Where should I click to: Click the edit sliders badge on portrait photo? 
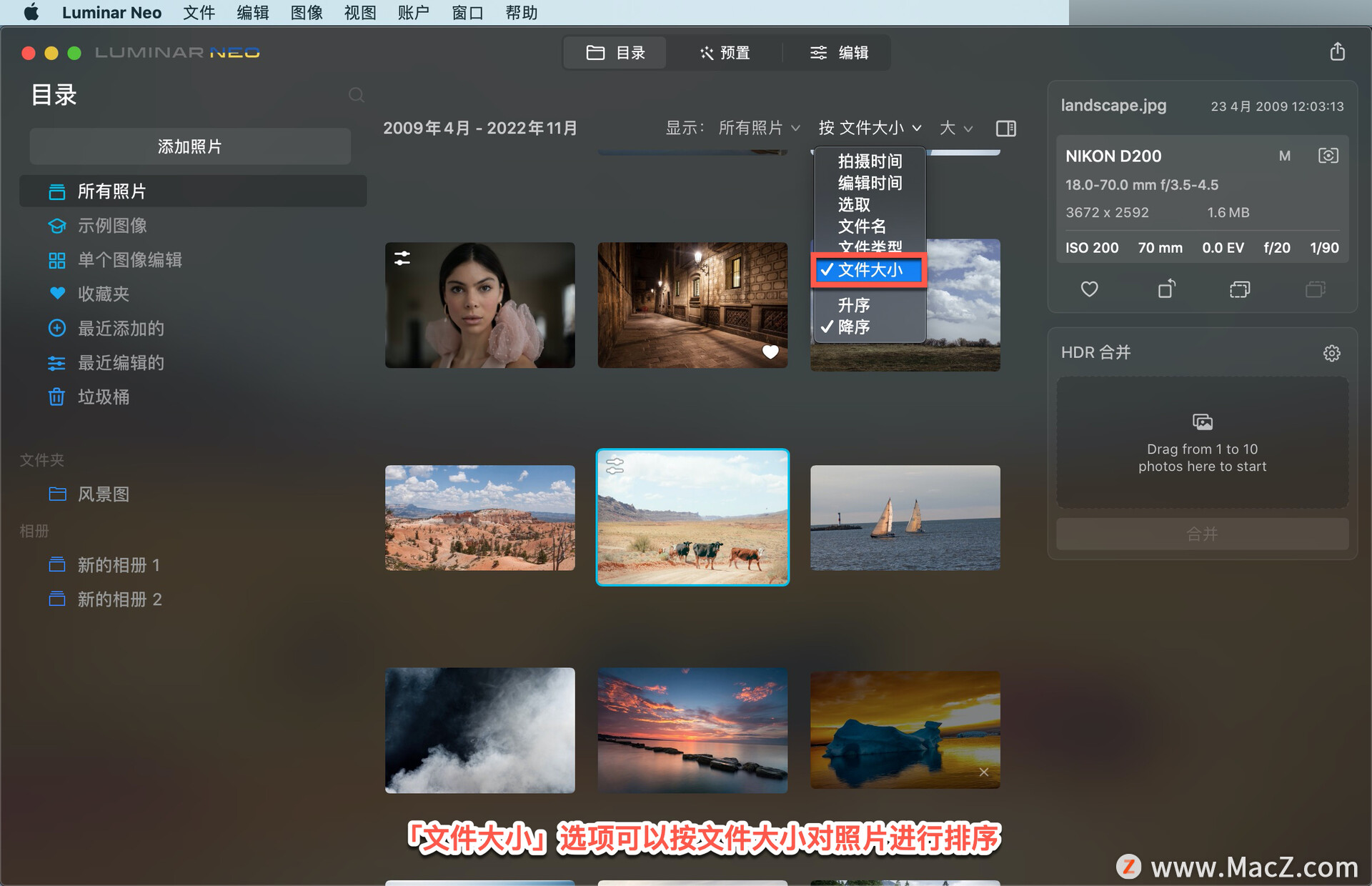tap(402, 259)
